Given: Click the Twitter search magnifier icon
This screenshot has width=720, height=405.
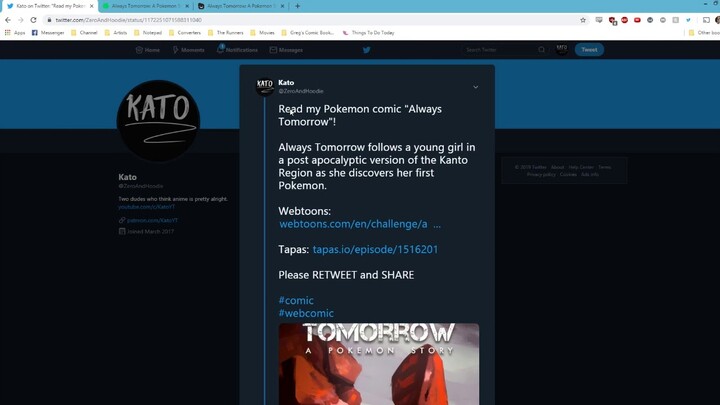Looking at the screenshot, I should tap(541, 50).
